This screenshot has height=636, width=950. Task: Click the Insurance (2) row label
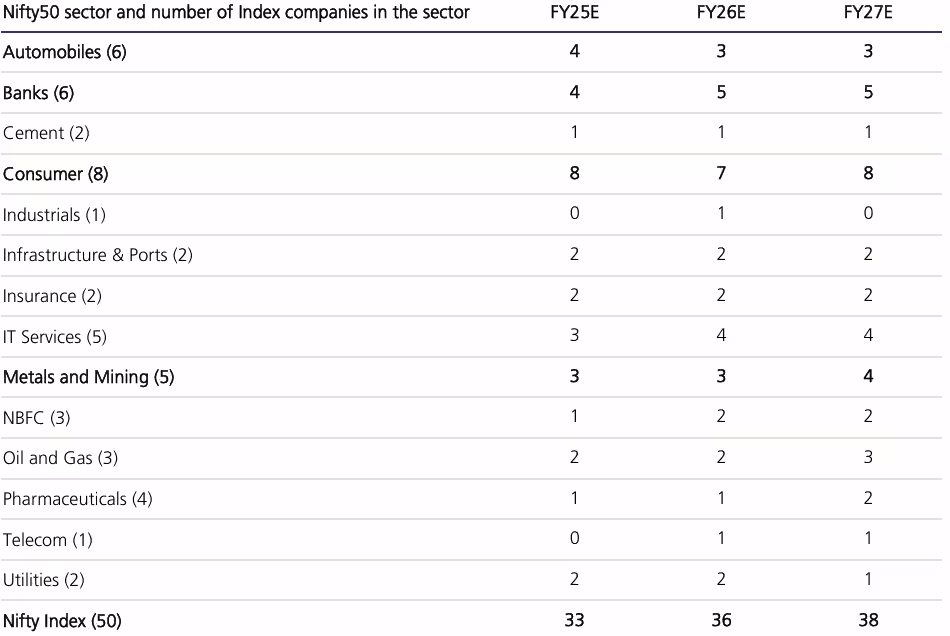[x=52, y=296]
